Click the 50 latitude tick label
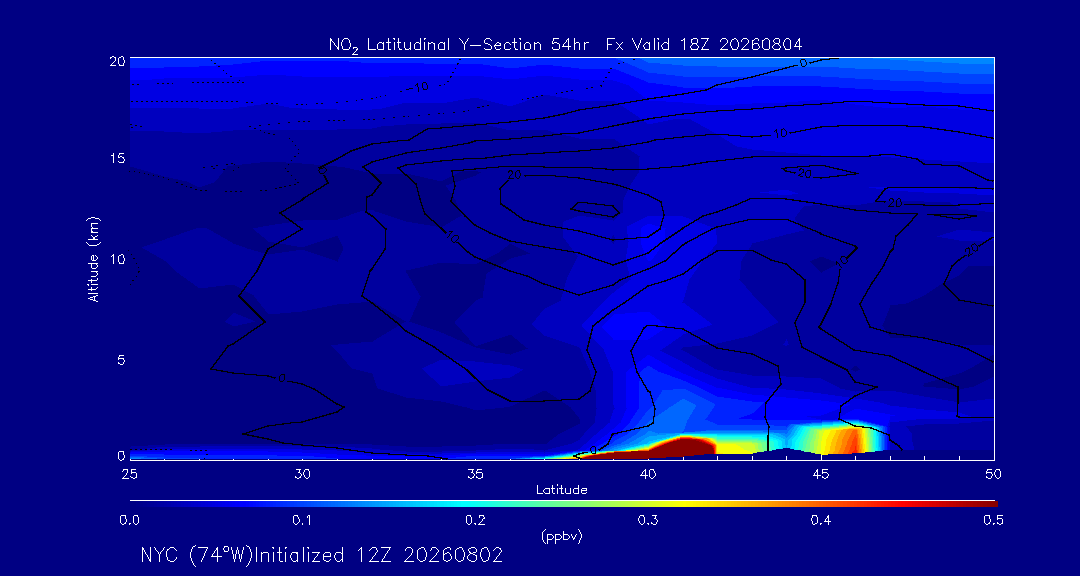The width and height of the screenshot is (1080, 576). (x=994, y=475)
